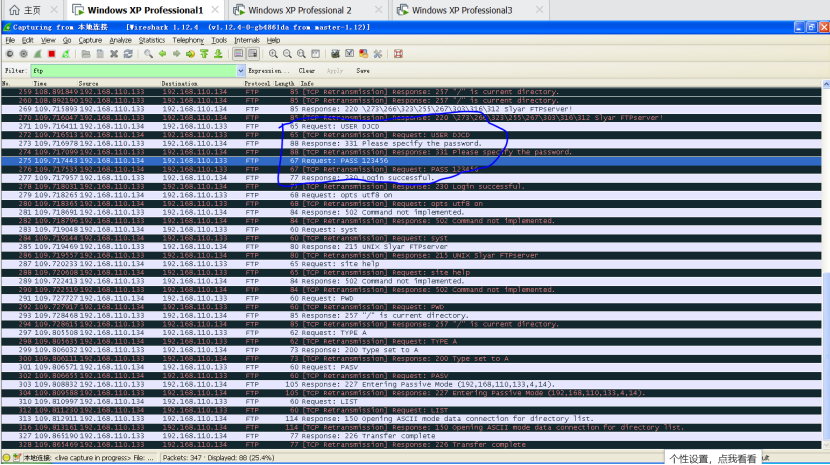The height and width of the screenshot is (465, 830).
Task: Expand the display filter history dropdown
Action: point(241,70)
